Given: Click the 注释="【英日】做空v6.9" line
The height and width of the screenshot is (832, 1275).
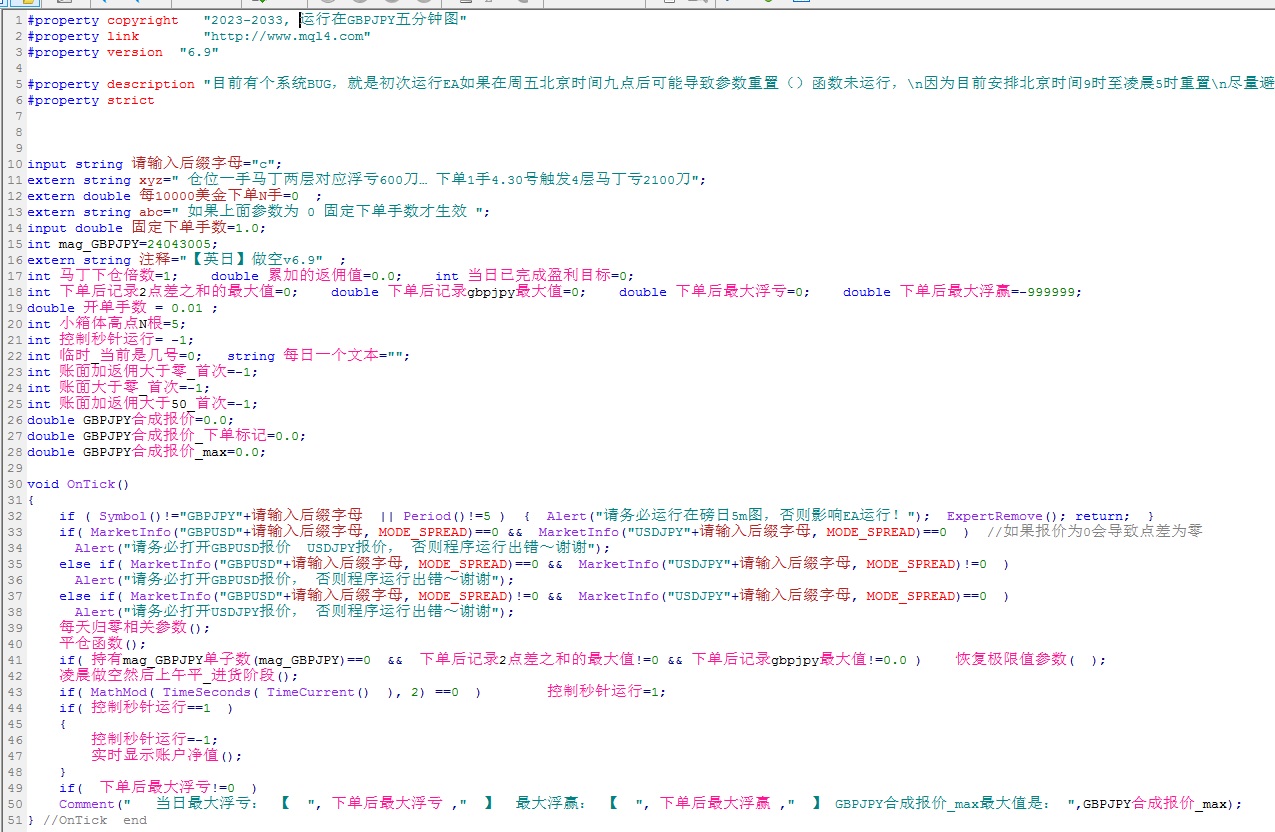Looking at the screenshot, I should (187, 260).
